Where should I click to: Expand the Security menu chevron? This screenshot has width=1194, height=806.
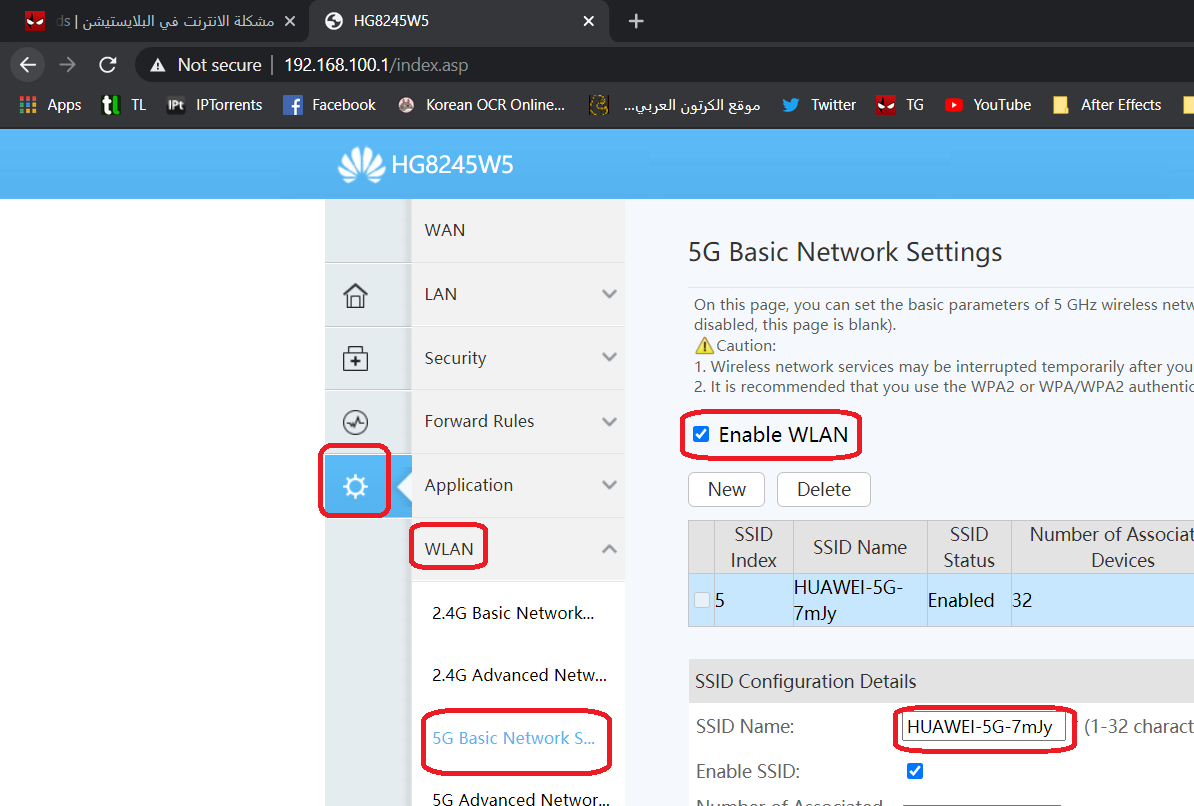(609, 357)
